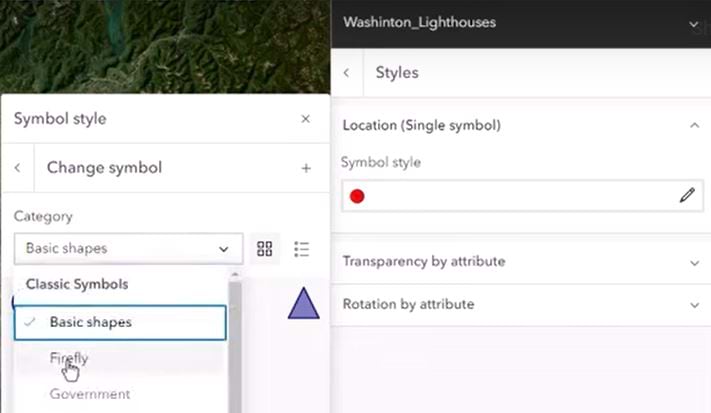
Task: Click the Symbol style preview field
Action: click(515, 196)
